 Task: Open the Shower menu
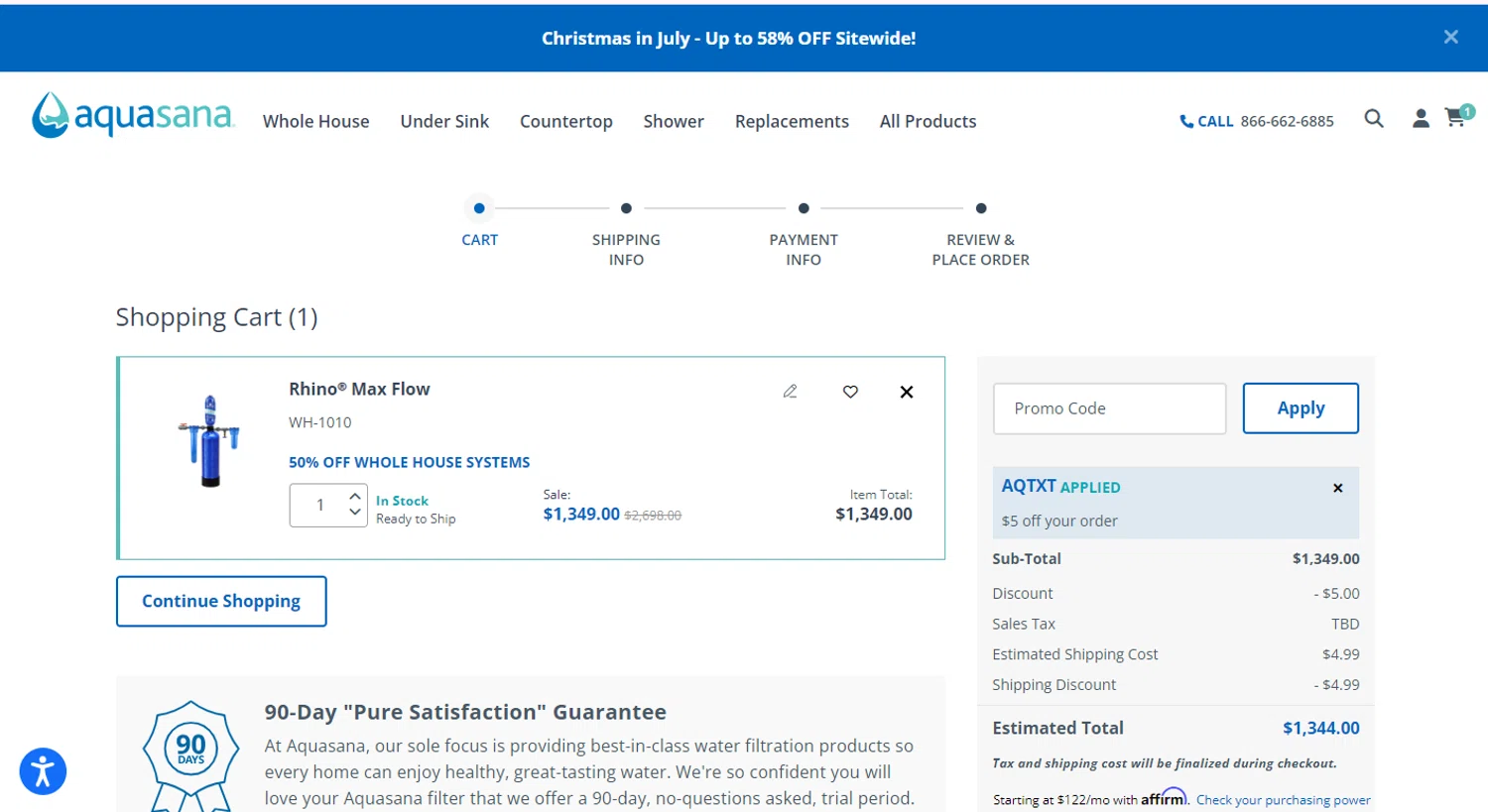[x=674, y=121]
